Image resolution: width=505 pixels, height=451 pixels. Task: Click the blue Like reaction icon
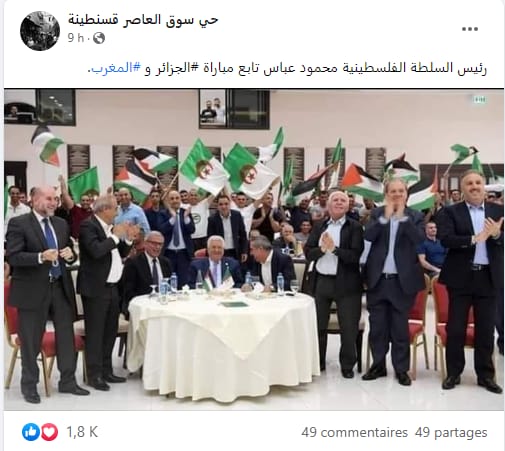coord(31,432)
